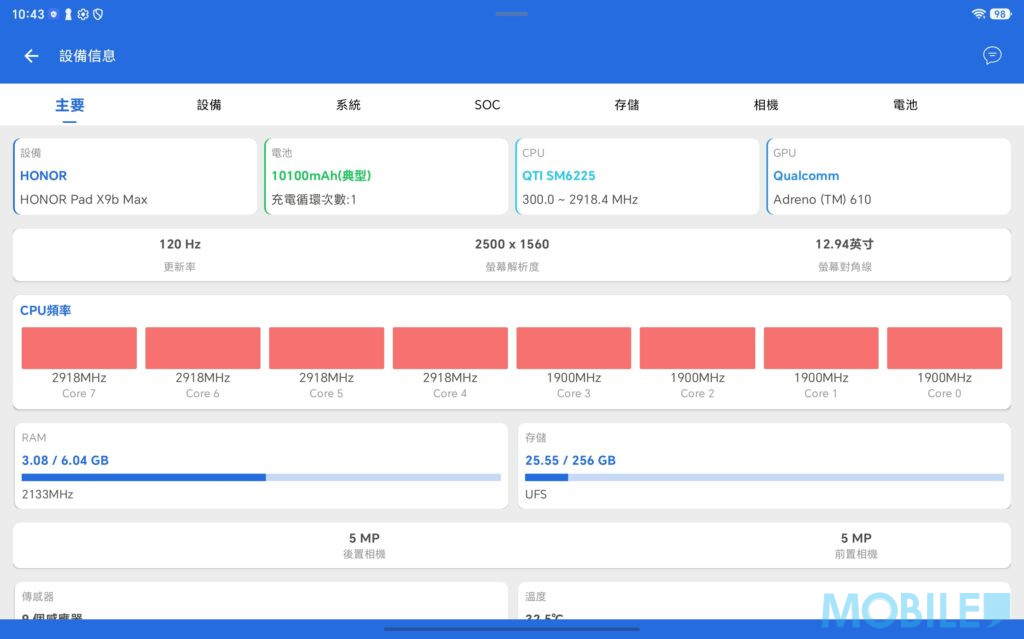Click the 充電循環次數:1 text
Viewport: 1024px width, 639px height.
pos(314,199)
